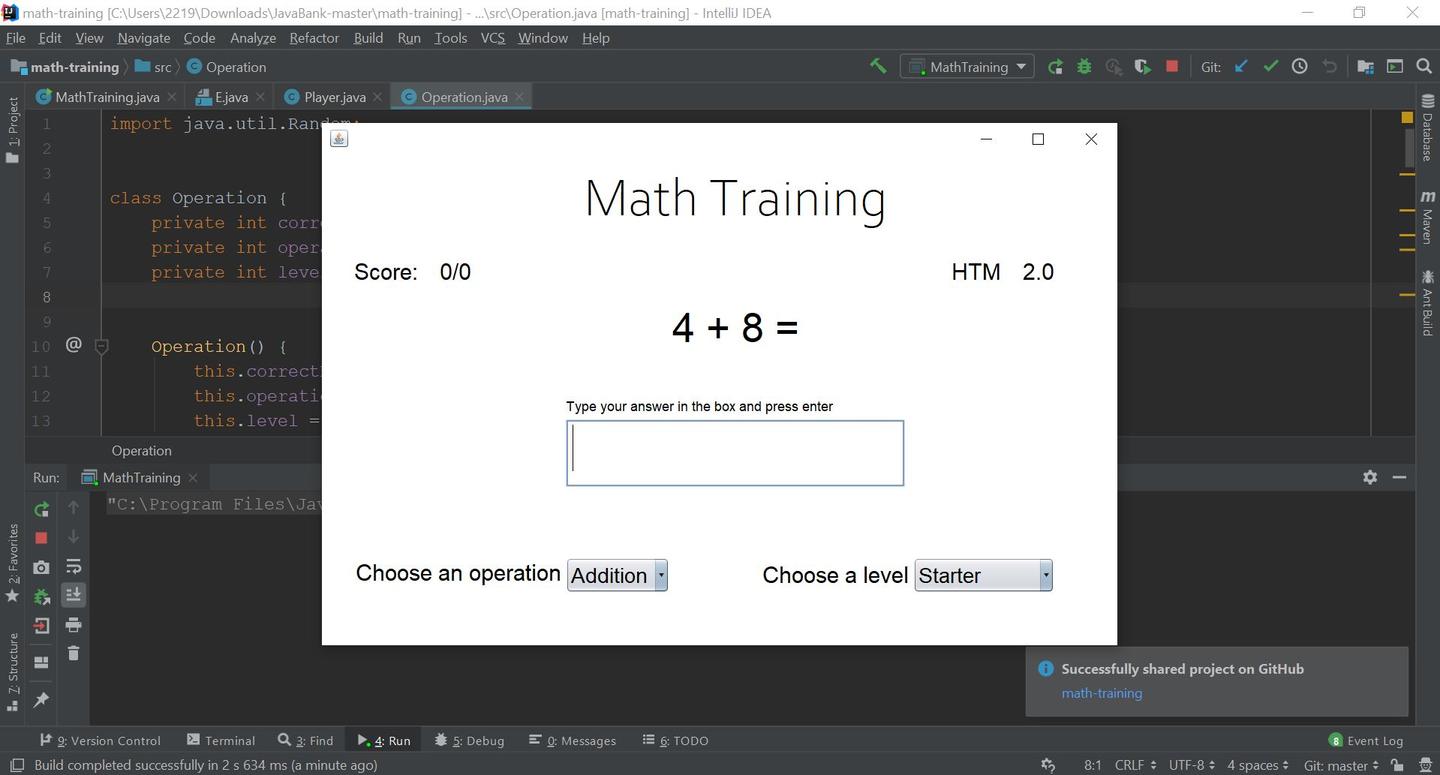Click the src breadcrumb in navigation bar
This screenshot has height=775, width=1440.
tap(153, 67)
